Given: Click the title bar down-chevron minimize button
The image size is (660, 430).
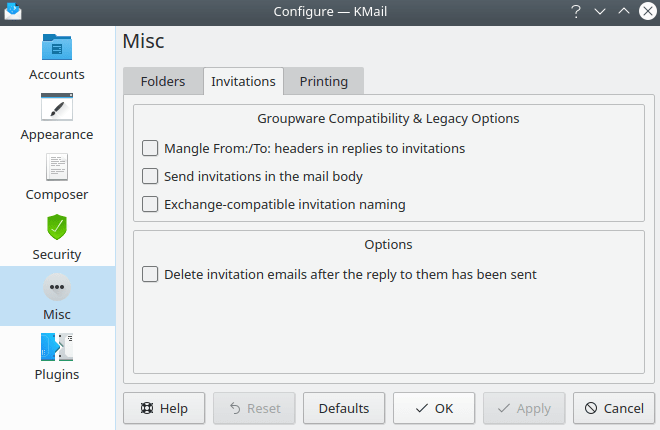Looking at the screenshot, I should coord(600,11).
